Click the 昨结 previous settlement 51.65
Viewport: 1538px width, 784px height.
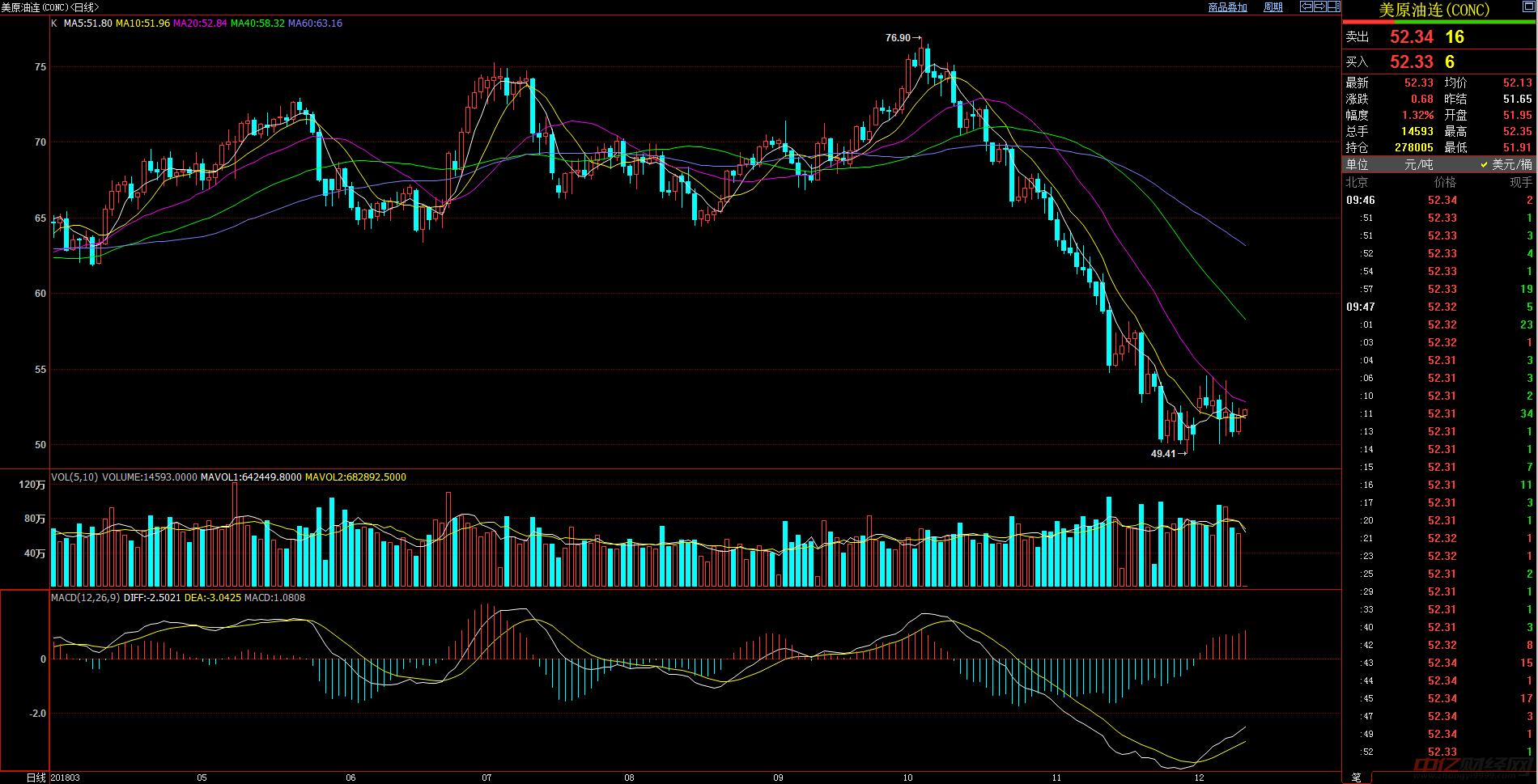[x=1517, y=99]
